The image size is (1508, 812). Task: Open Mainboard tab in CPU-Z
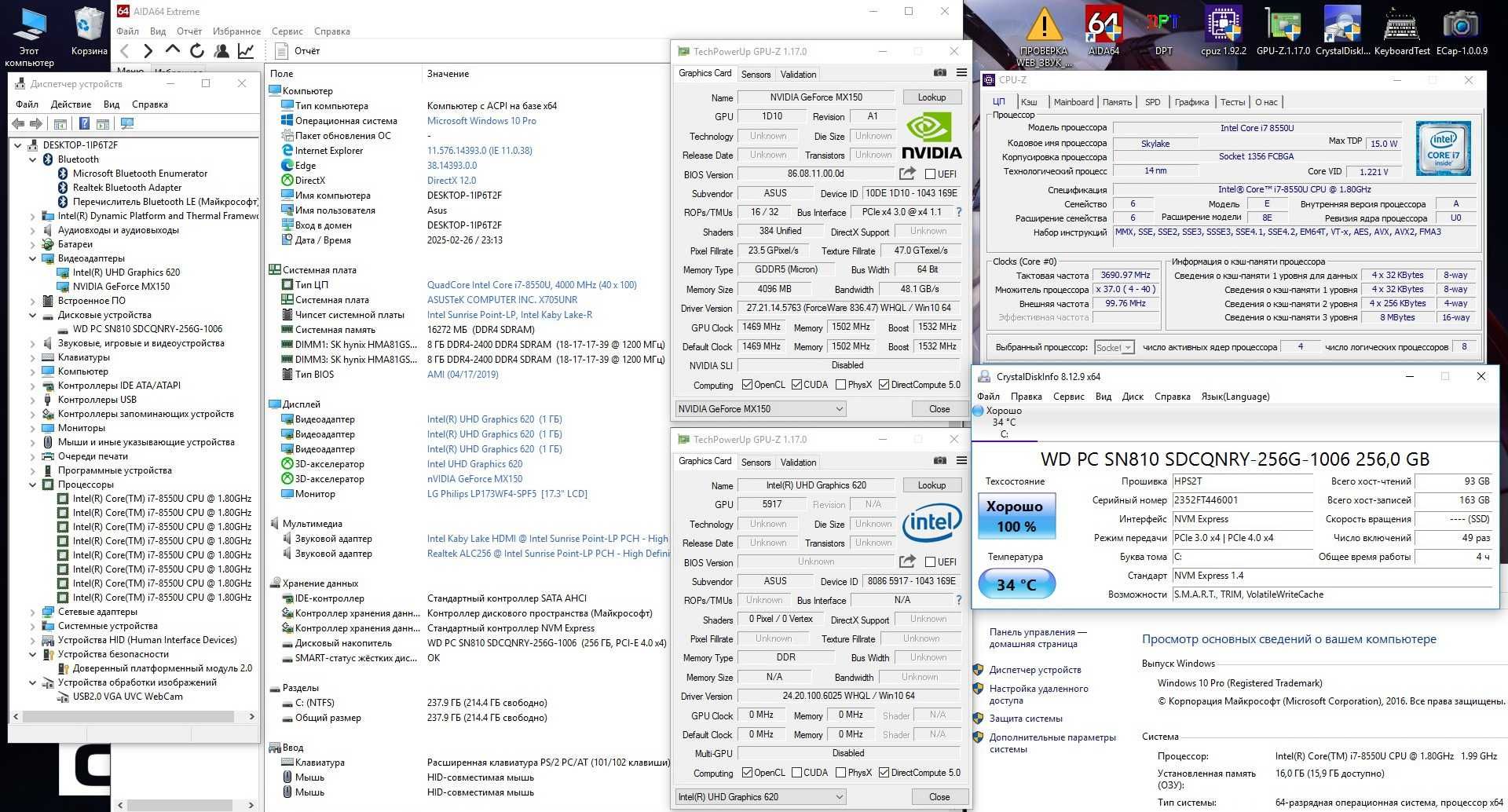click(1073, 102)
